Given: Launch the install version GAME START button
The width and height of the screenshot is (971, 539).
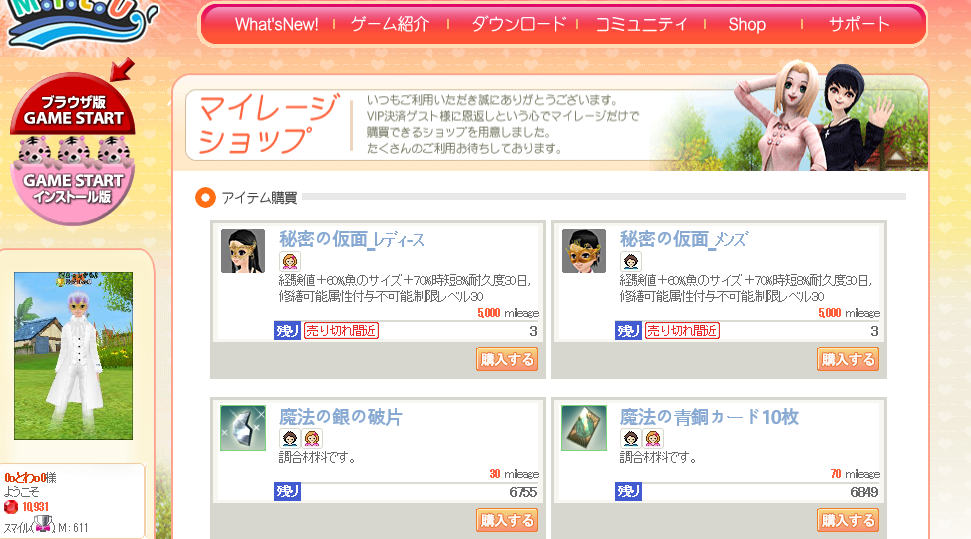Looking at the screenshot, I should 73,185.
